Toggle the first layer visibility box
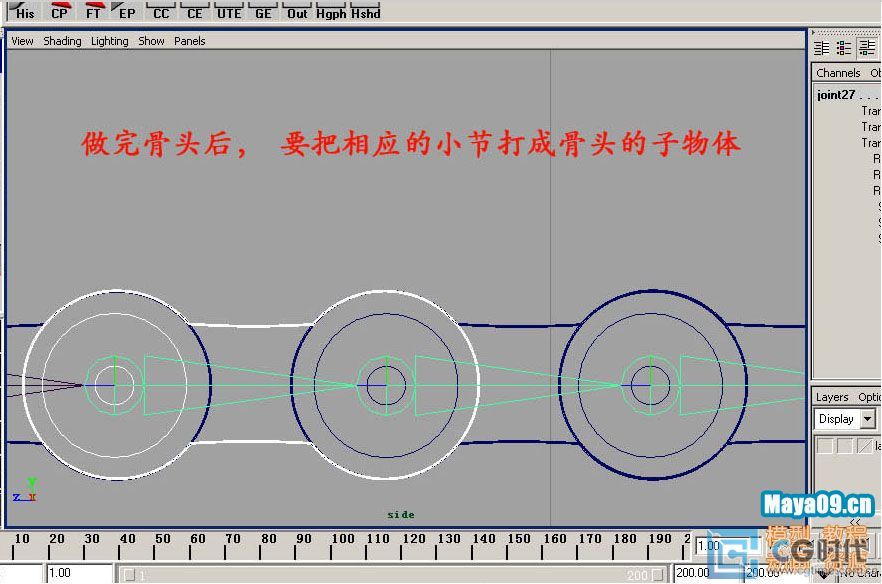Screen dimensions: 882x584 825,446
